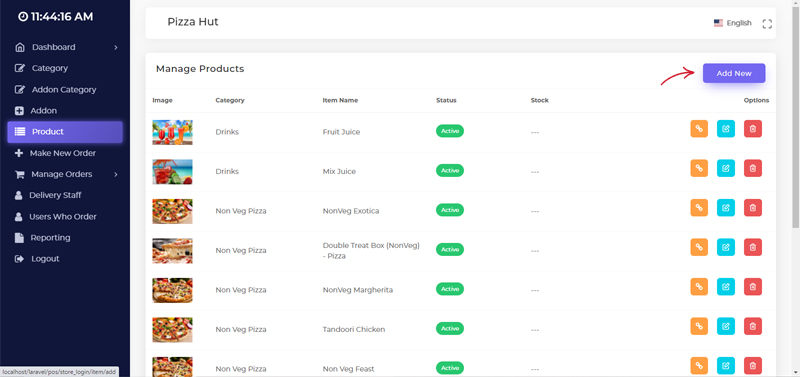Delete the Fruit Juice product
Screen dimensions: 800x377
[753, 129]
